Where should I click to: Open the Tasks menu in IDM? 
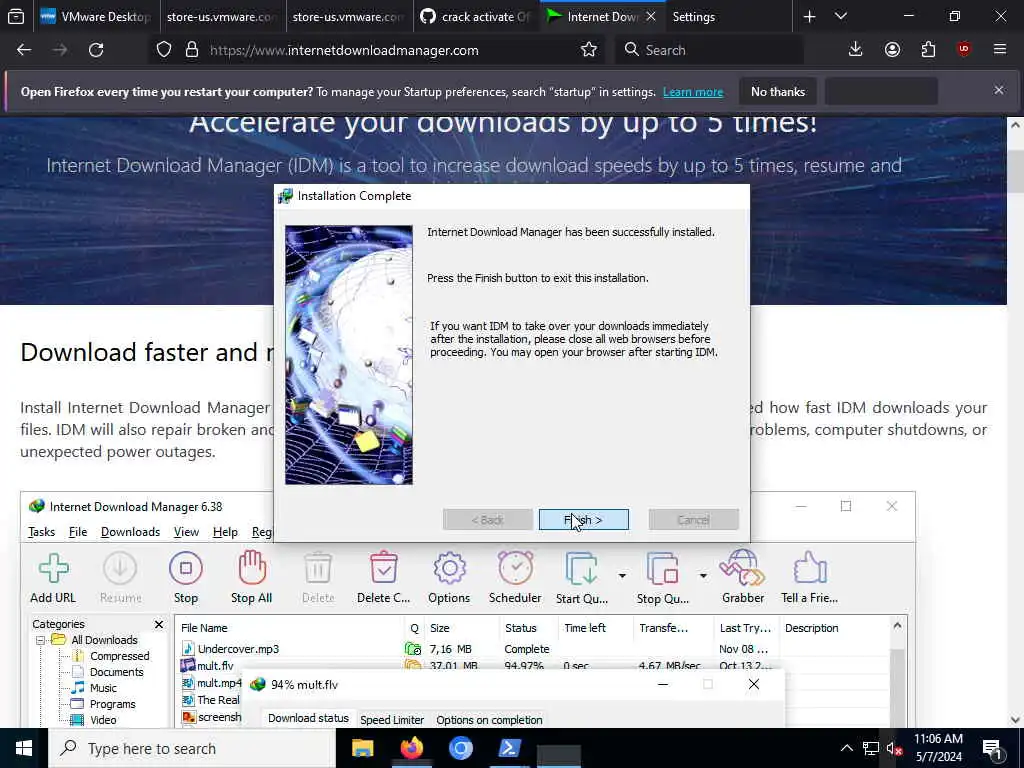[41, 532]
